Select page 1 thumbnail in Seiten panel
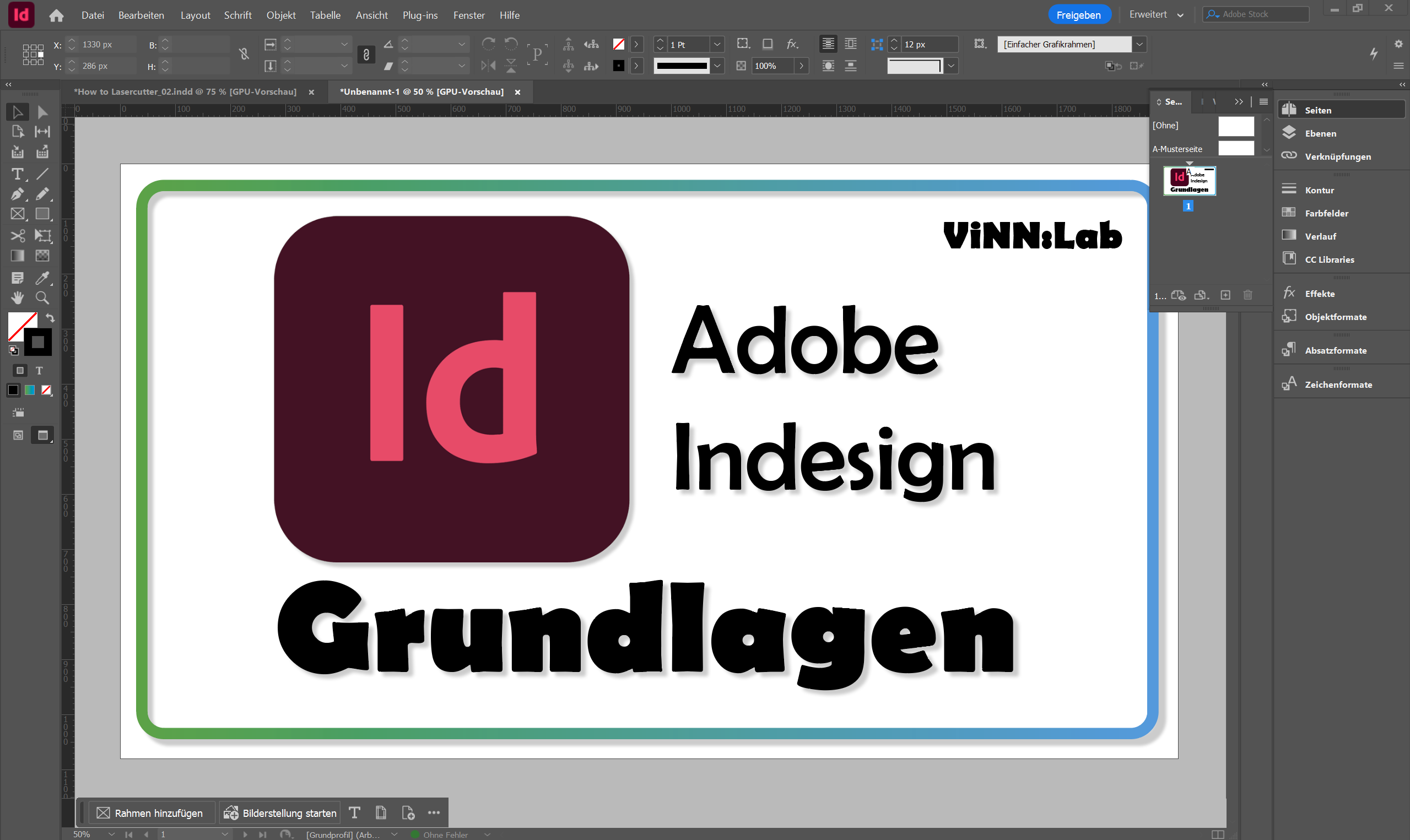The image size is (1410, 840). (x=1189, y=181)
